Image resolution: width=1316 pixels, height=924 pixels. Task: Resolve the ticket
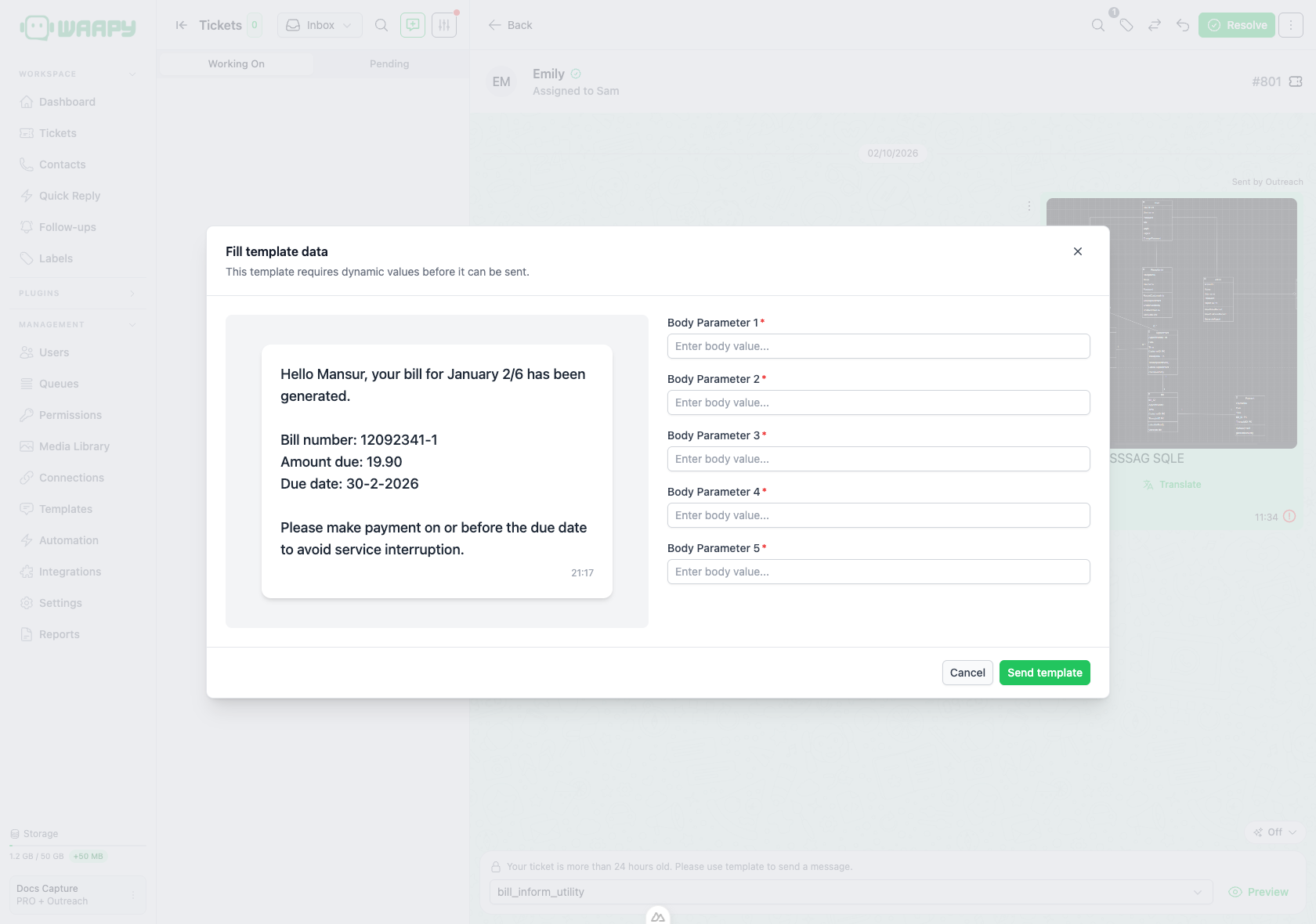click(x=1237, y=25)
